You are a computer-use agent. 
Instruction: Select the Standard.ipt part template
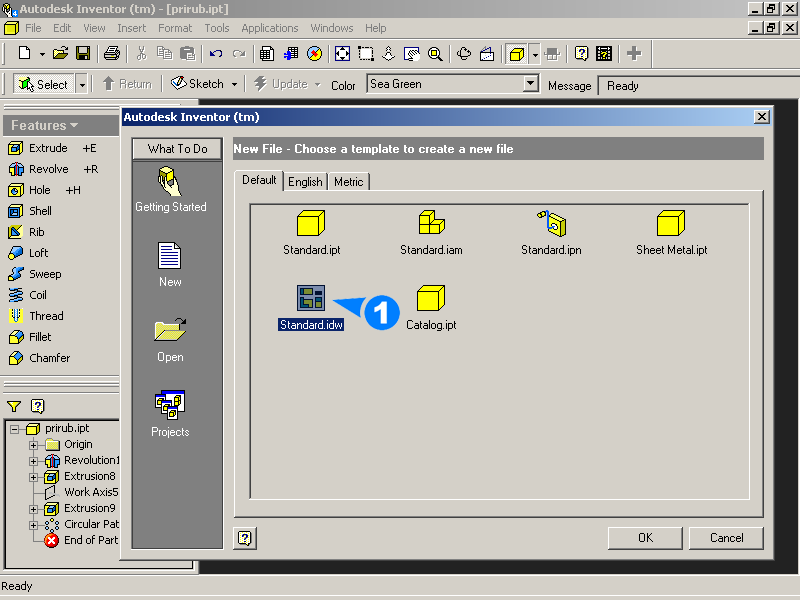[311, 224]
